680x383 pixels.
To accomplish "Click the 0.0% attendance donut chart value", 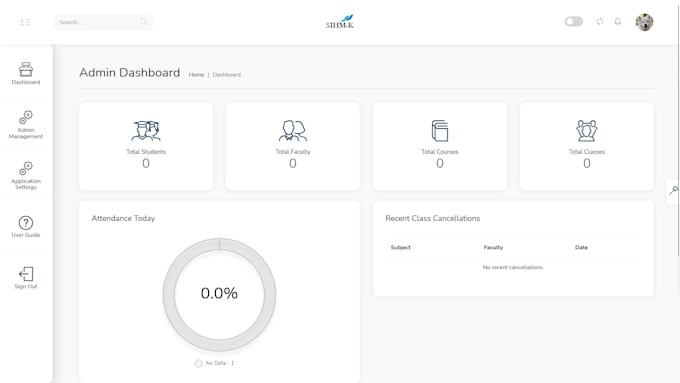I will 219,293.
